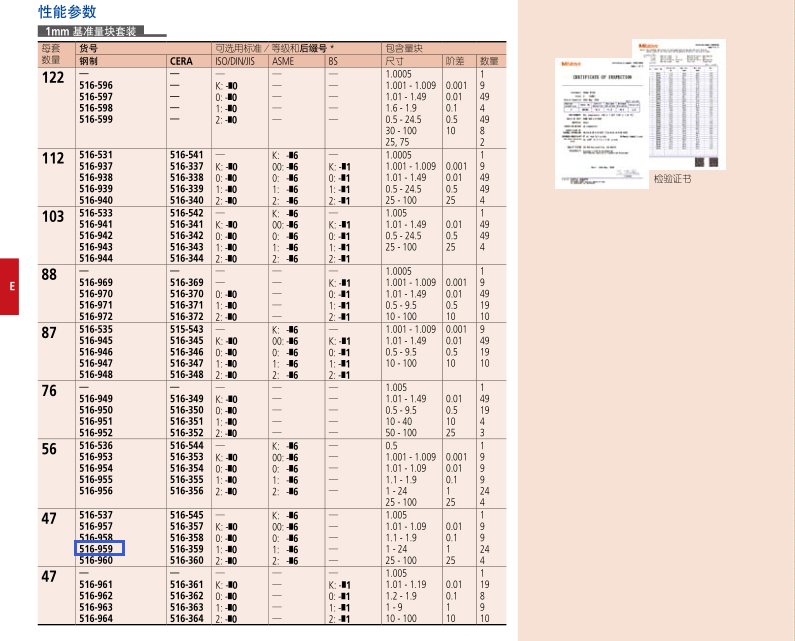Click CERA part number 516-542
795x641 pixels.
(187, 213)
